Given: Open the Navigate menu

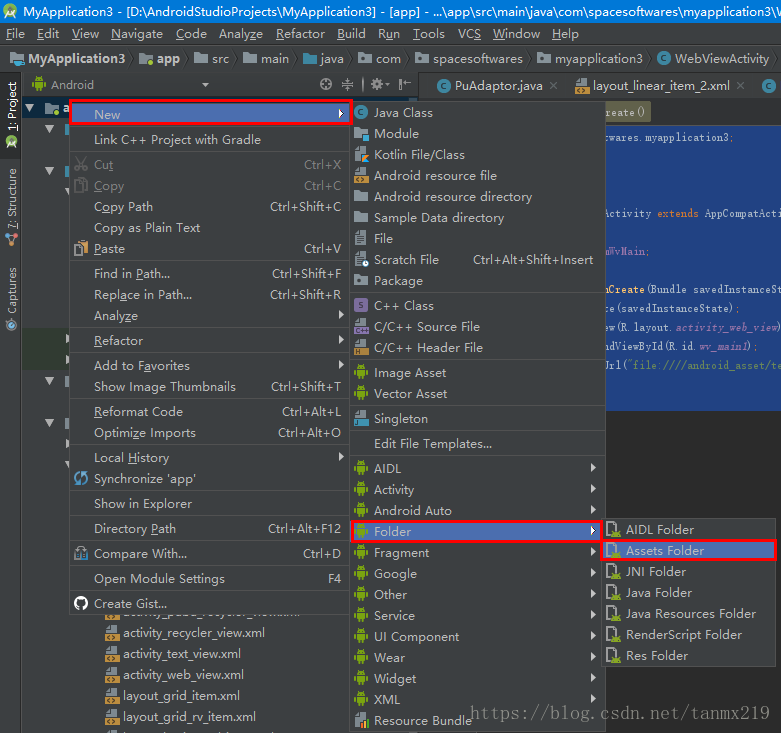Looking at the screenshot, I should [137, 34].
